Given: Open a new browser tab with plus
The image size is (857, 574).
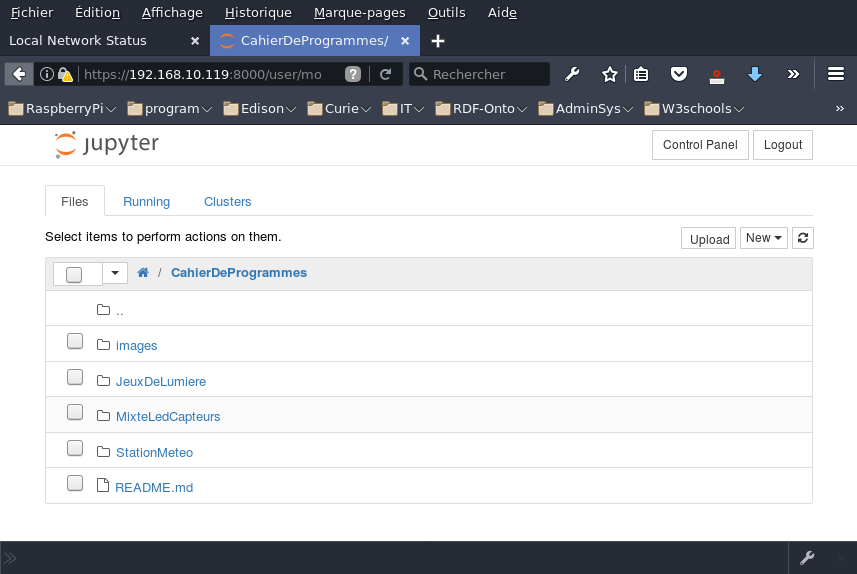Looking at the screenshot, I should point(437,41).
